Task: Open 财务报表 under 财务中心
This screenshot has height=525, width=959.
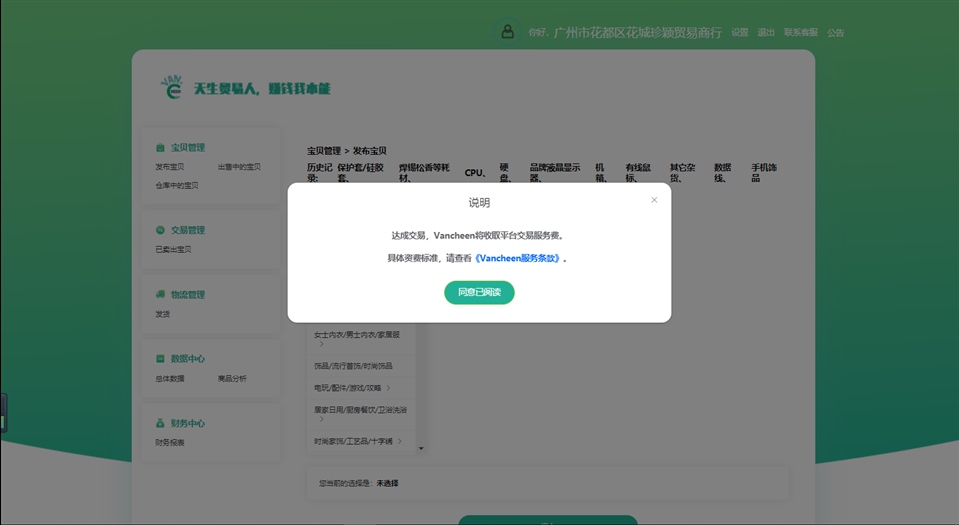Action: coord(169,442)
